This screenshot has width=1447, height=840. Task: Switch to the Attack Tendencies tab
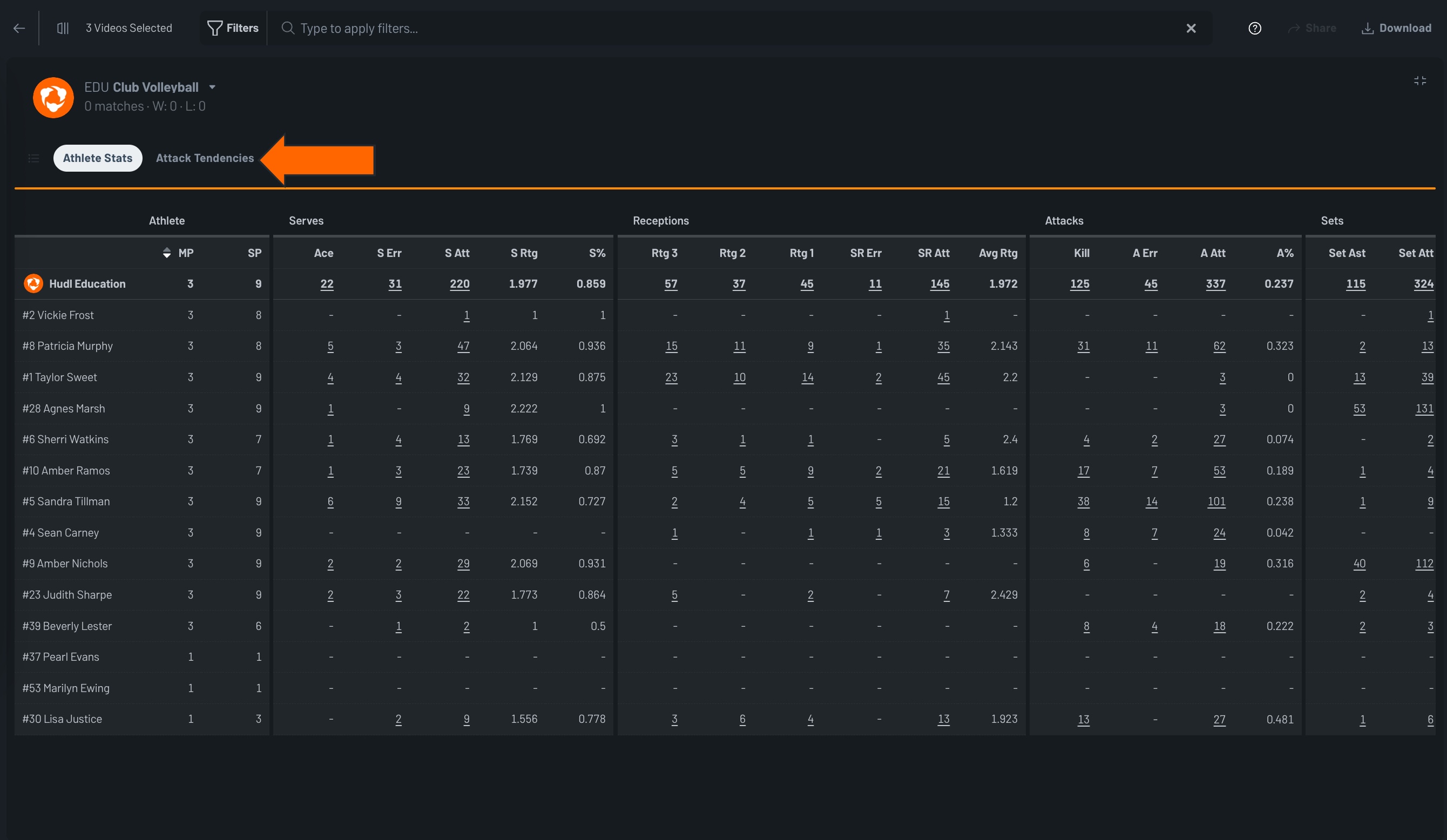click(x=205, y=158)
